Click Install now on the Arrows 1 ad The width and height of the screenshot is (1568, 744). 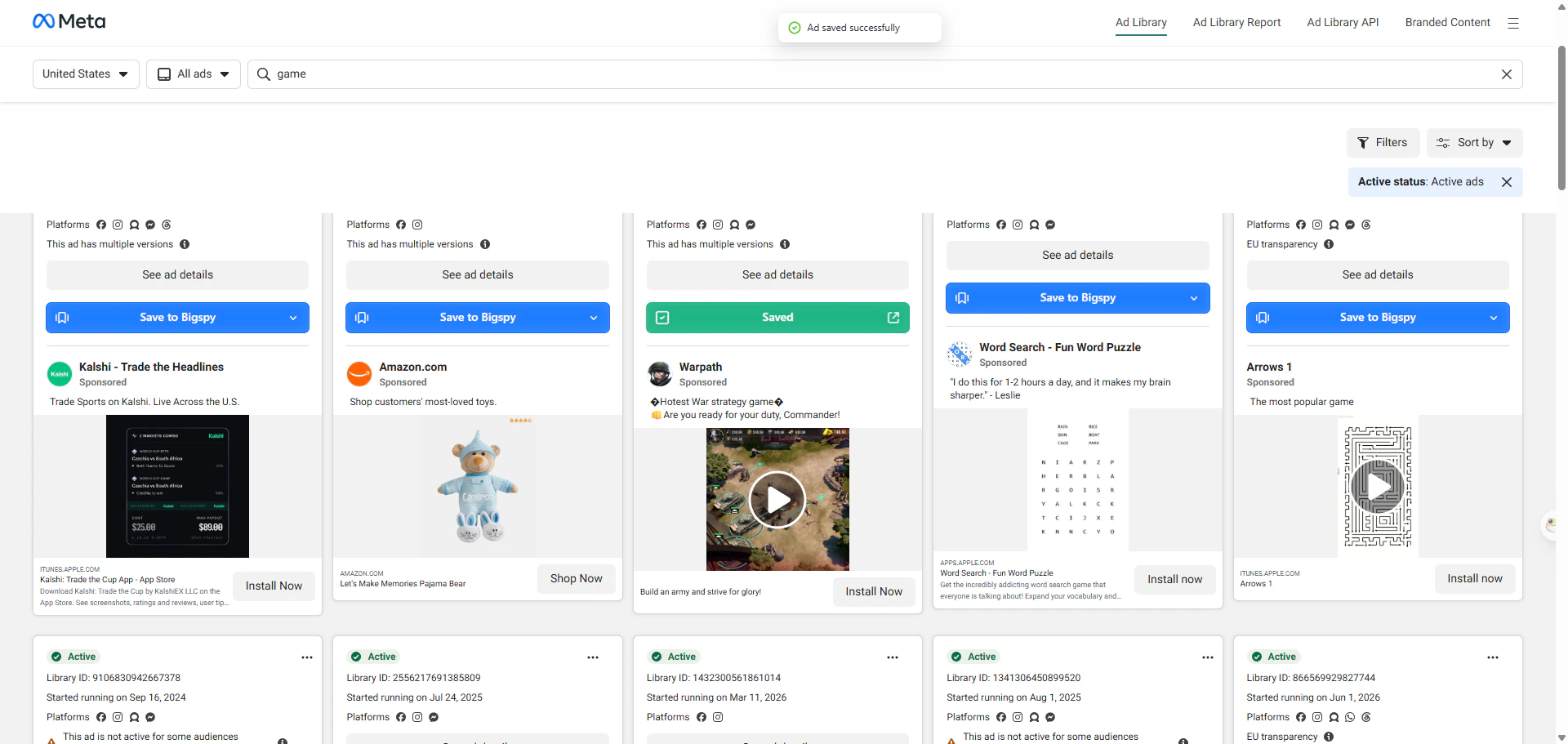click(1475, 579)
